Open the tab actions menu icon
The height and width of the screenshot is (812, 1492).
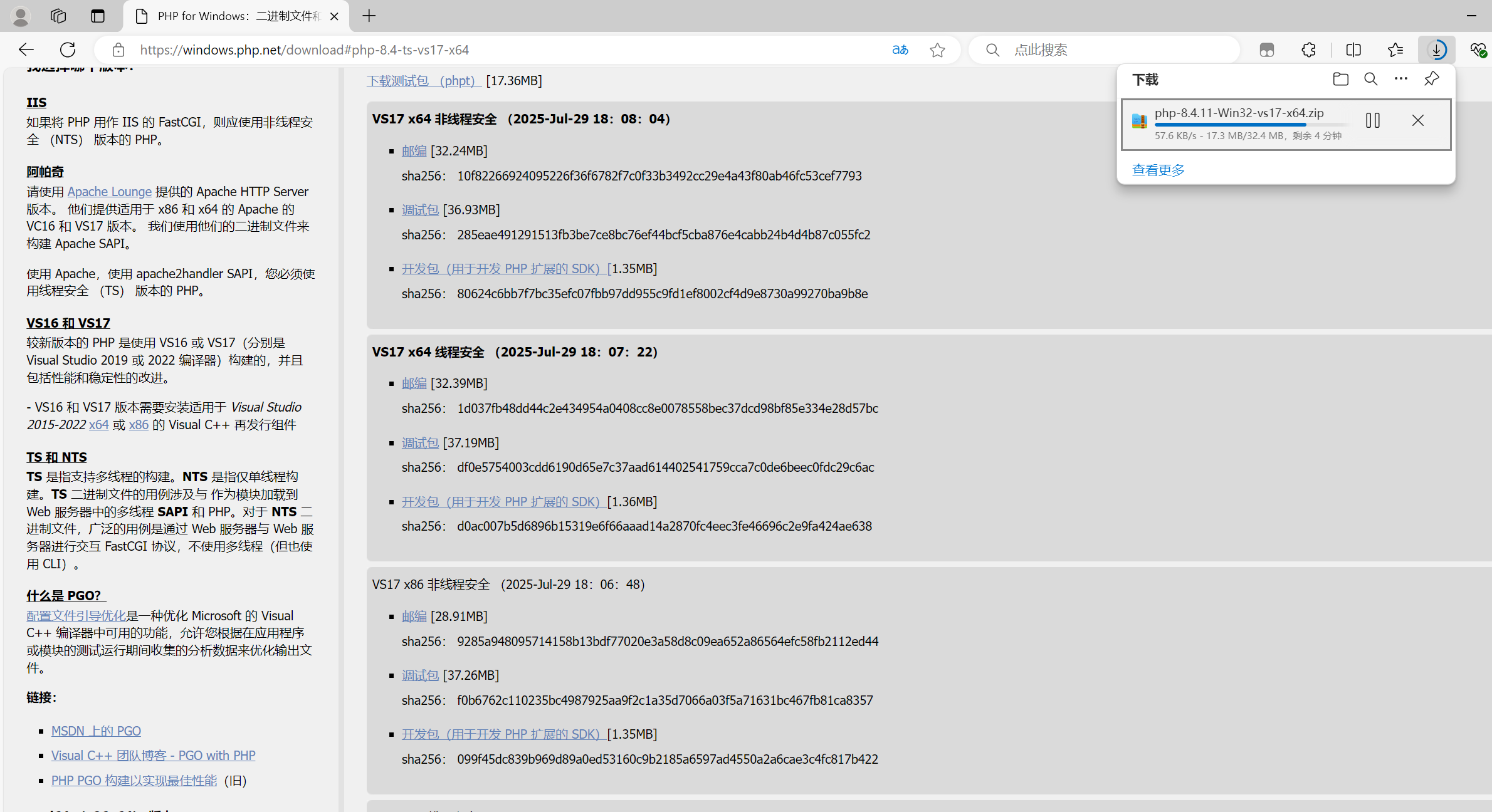pos(98,16)
